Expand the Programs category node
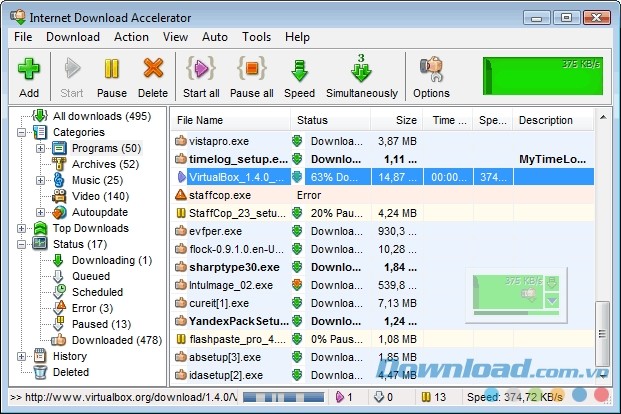Screen dimensions: 621x414 [x=40, y=149]
